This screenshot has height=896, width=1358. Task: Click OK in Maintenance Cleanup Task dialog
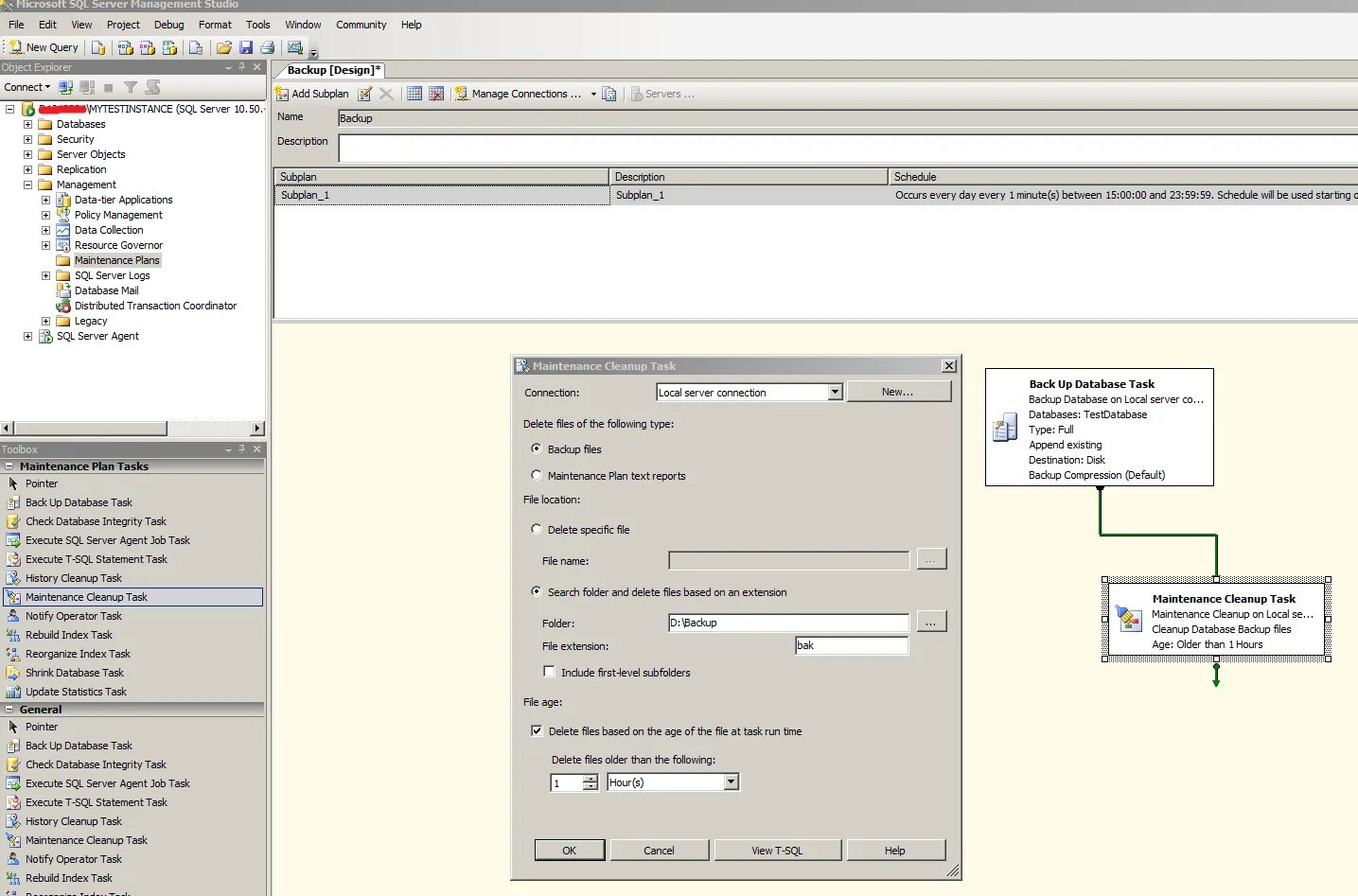click(569, 850)
